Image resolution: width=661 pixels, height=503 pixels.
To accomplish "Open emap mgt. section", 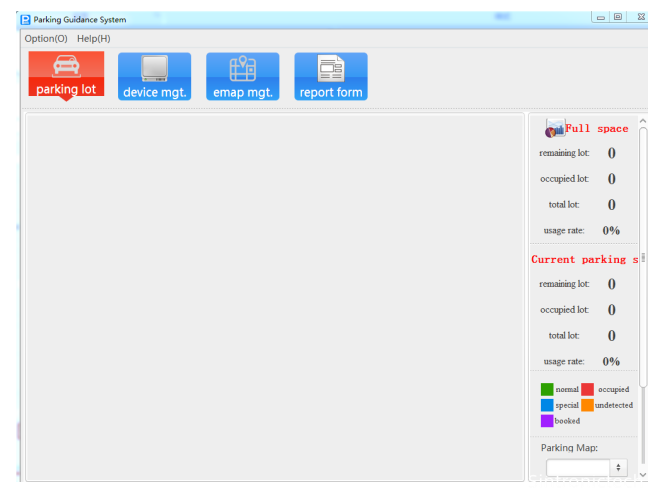I will point(242,76).
